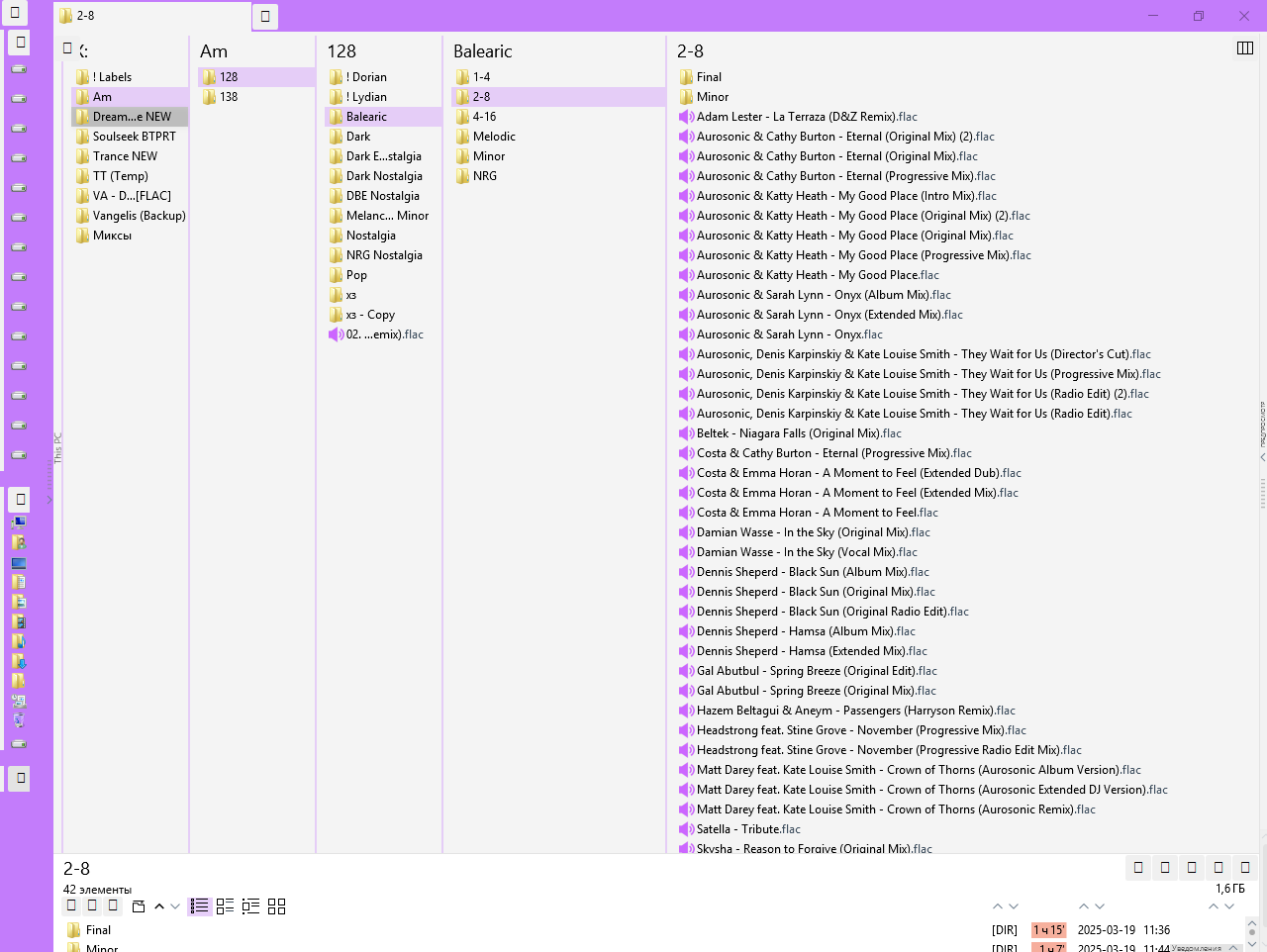Click the new folder icon in the bottom toolbar
The image size is (1267, 952).
tap(139, 905)
